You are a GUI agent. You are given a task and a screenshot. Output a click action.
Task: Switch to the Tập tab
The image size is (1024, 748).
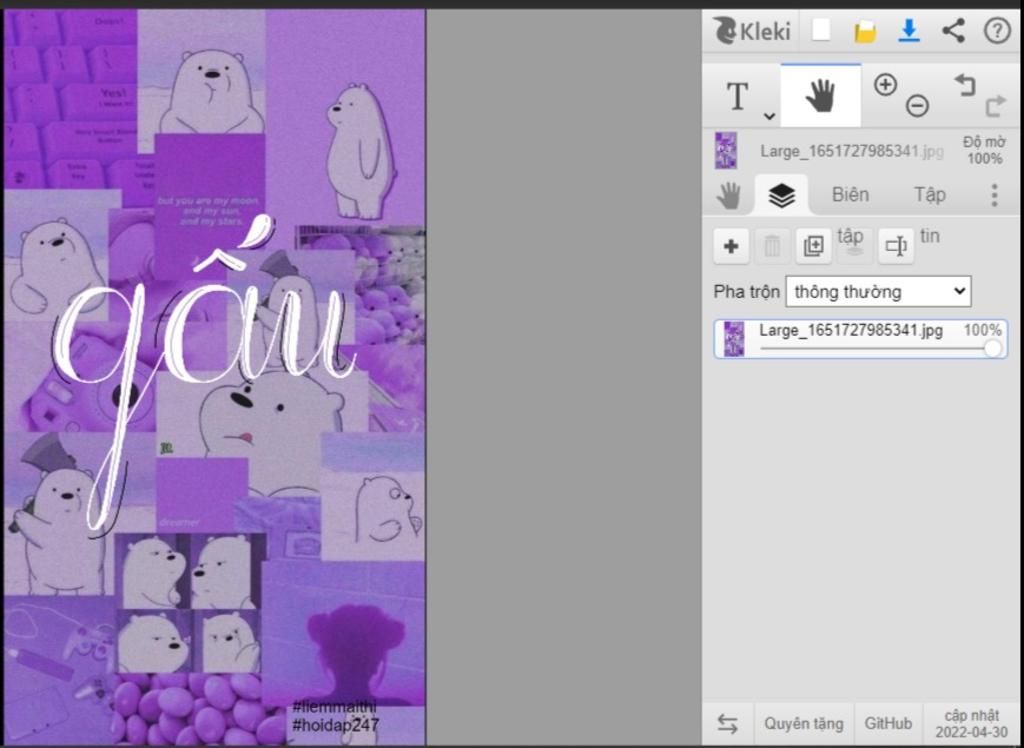point(929,195)
